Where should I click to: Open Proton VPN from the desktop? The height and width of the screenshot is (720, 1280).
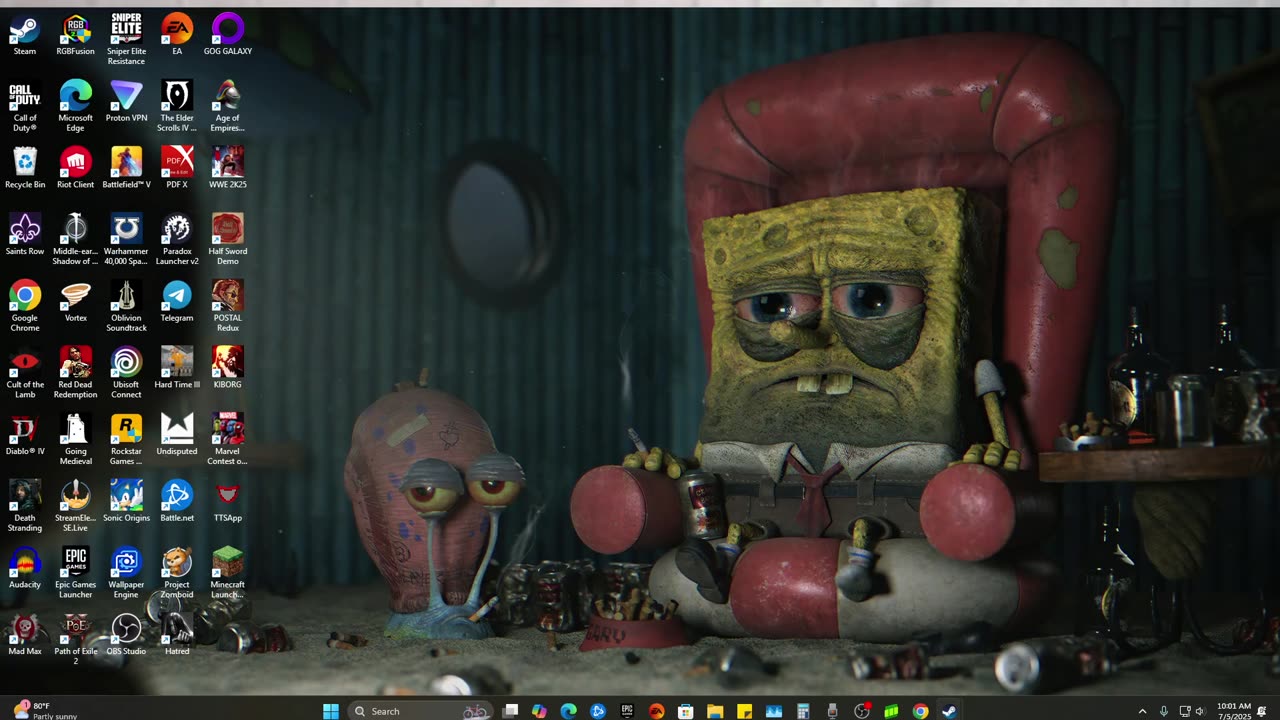click(126, 102)
